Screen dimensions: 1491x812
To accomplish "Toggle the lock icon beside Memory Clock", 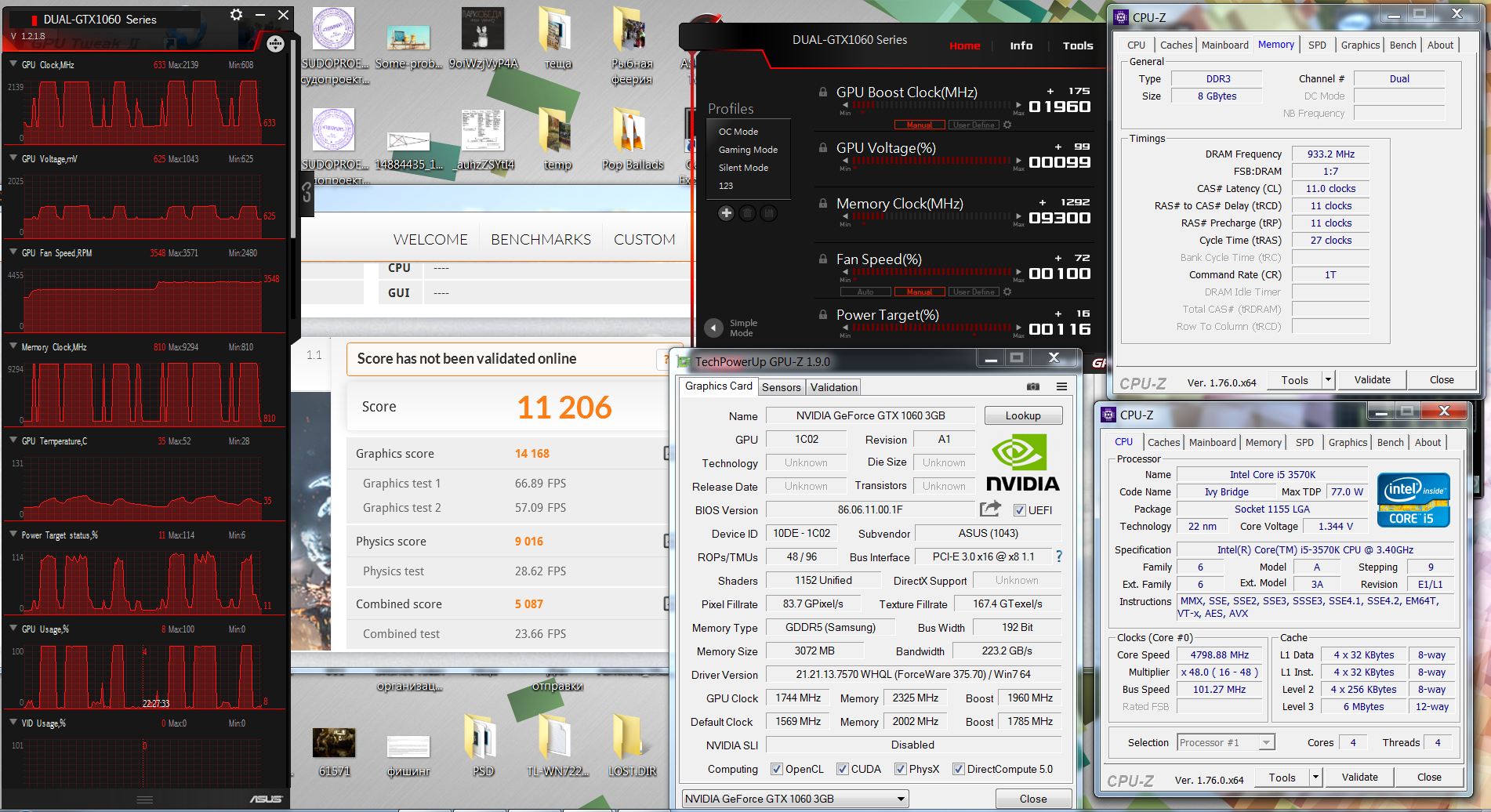I will [822, 203].
